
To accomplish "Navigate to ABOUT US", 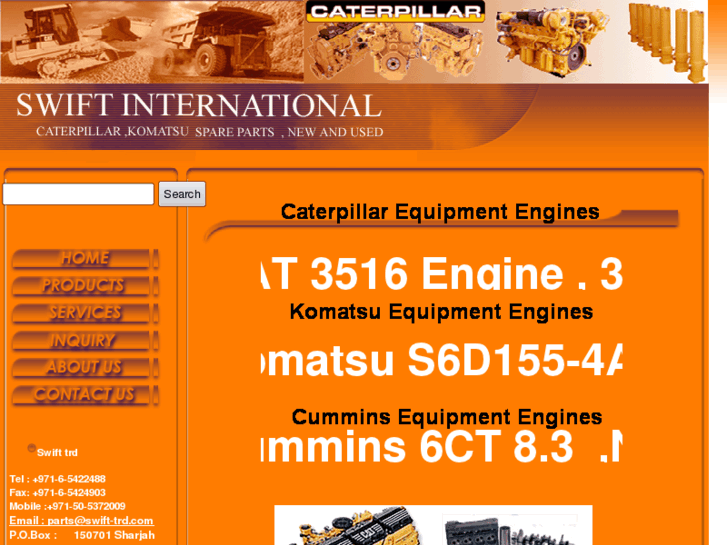I will [x=85, y=367].
